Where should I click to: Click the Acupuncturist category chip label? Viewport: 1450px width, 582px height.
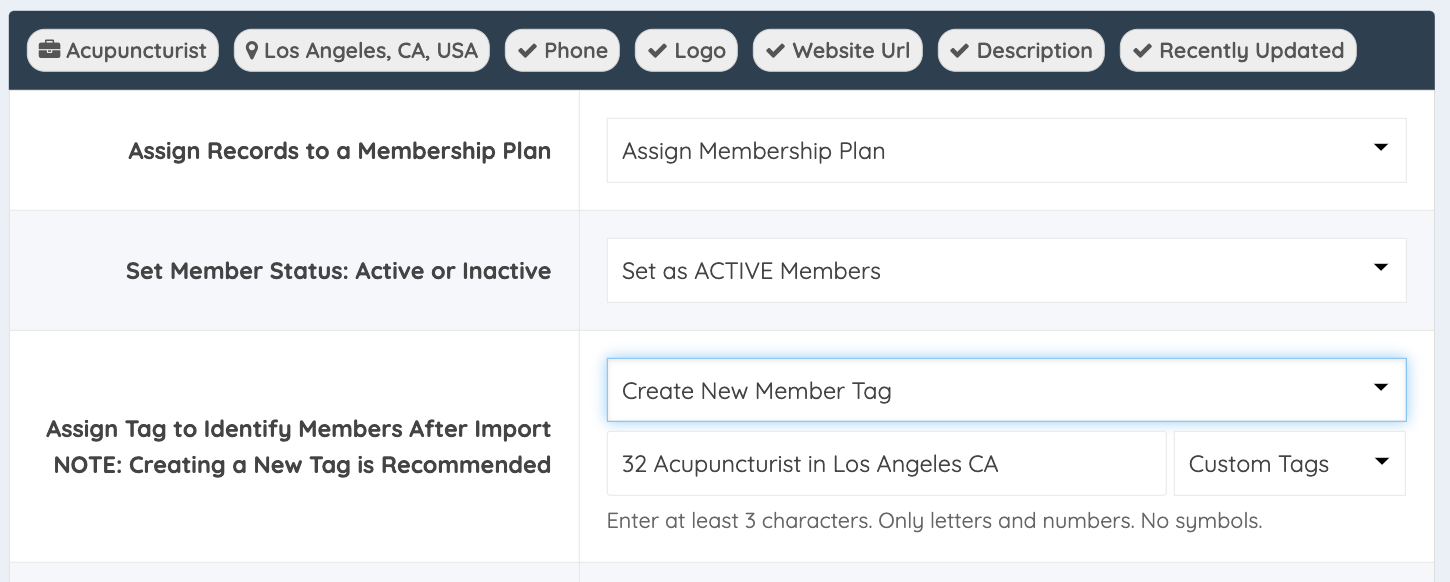point(136,51)
